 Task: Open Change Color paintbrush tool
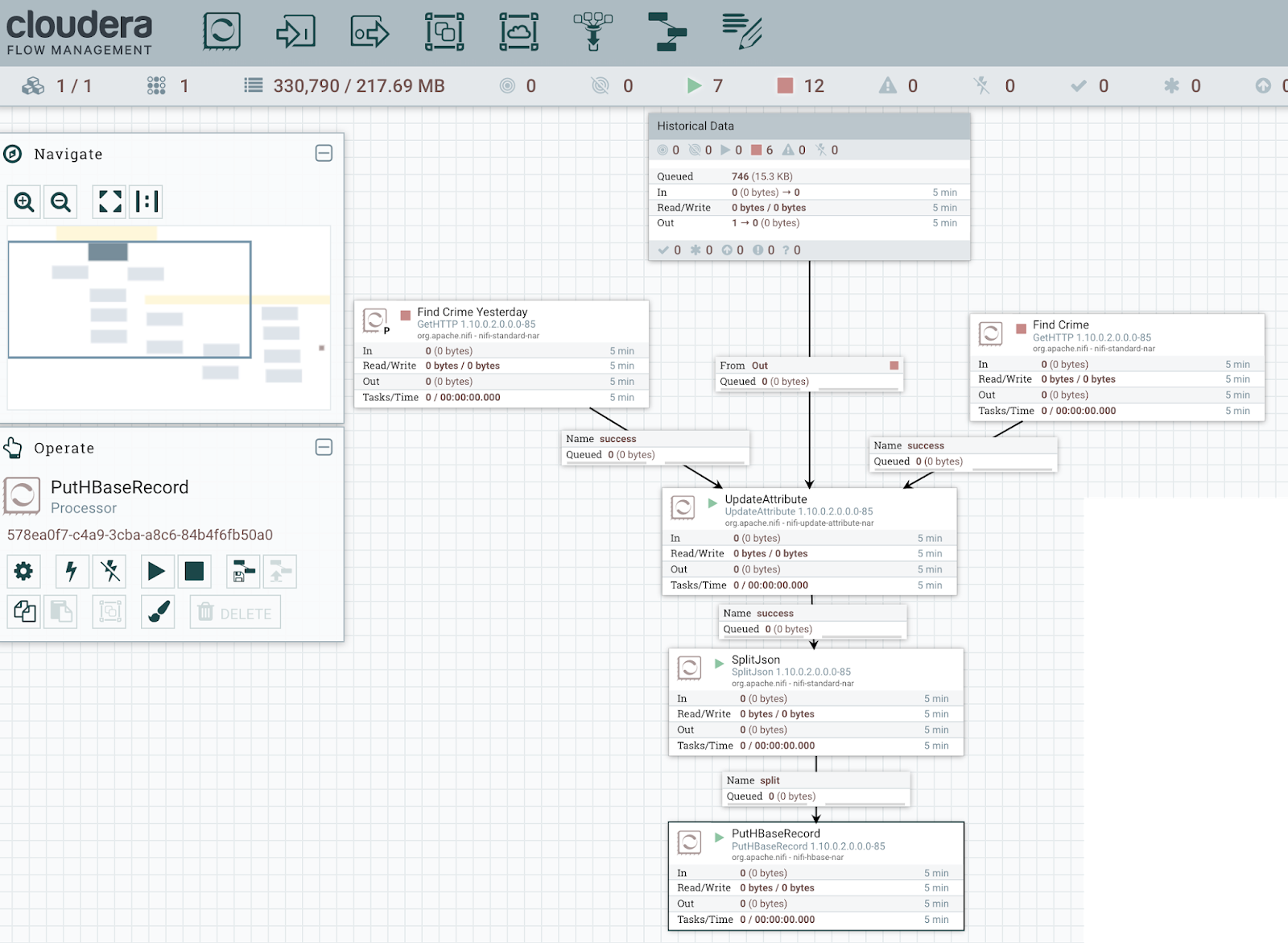158,612
